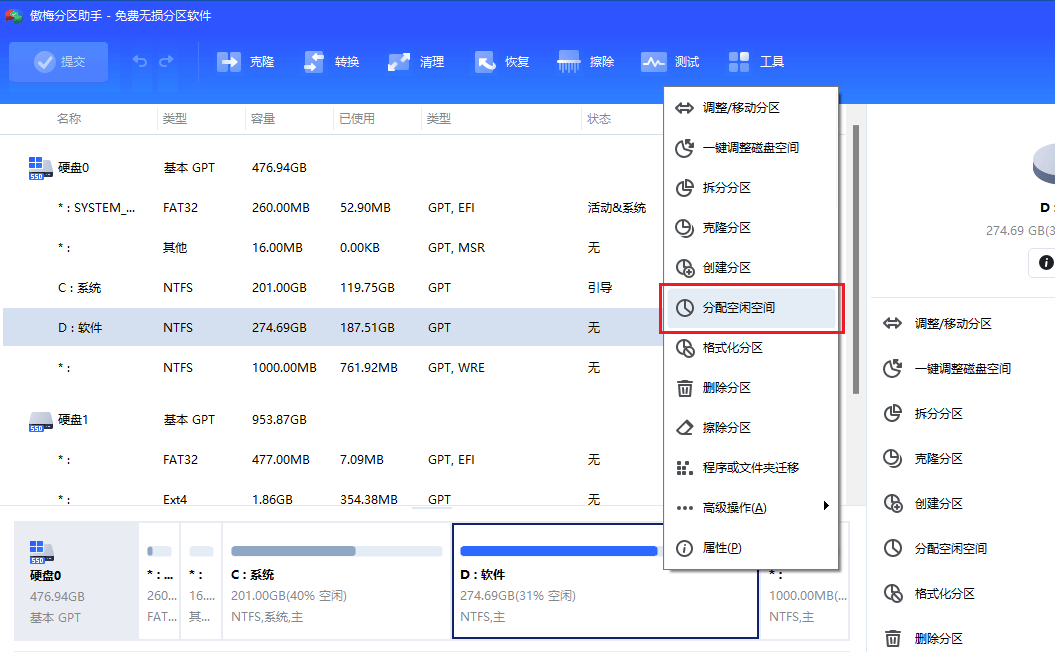Image resolution: width=1055 pixels, height=652 pixels.
Task: Click 创建分区 icon in right sidebar
Action: coord(893,504)
